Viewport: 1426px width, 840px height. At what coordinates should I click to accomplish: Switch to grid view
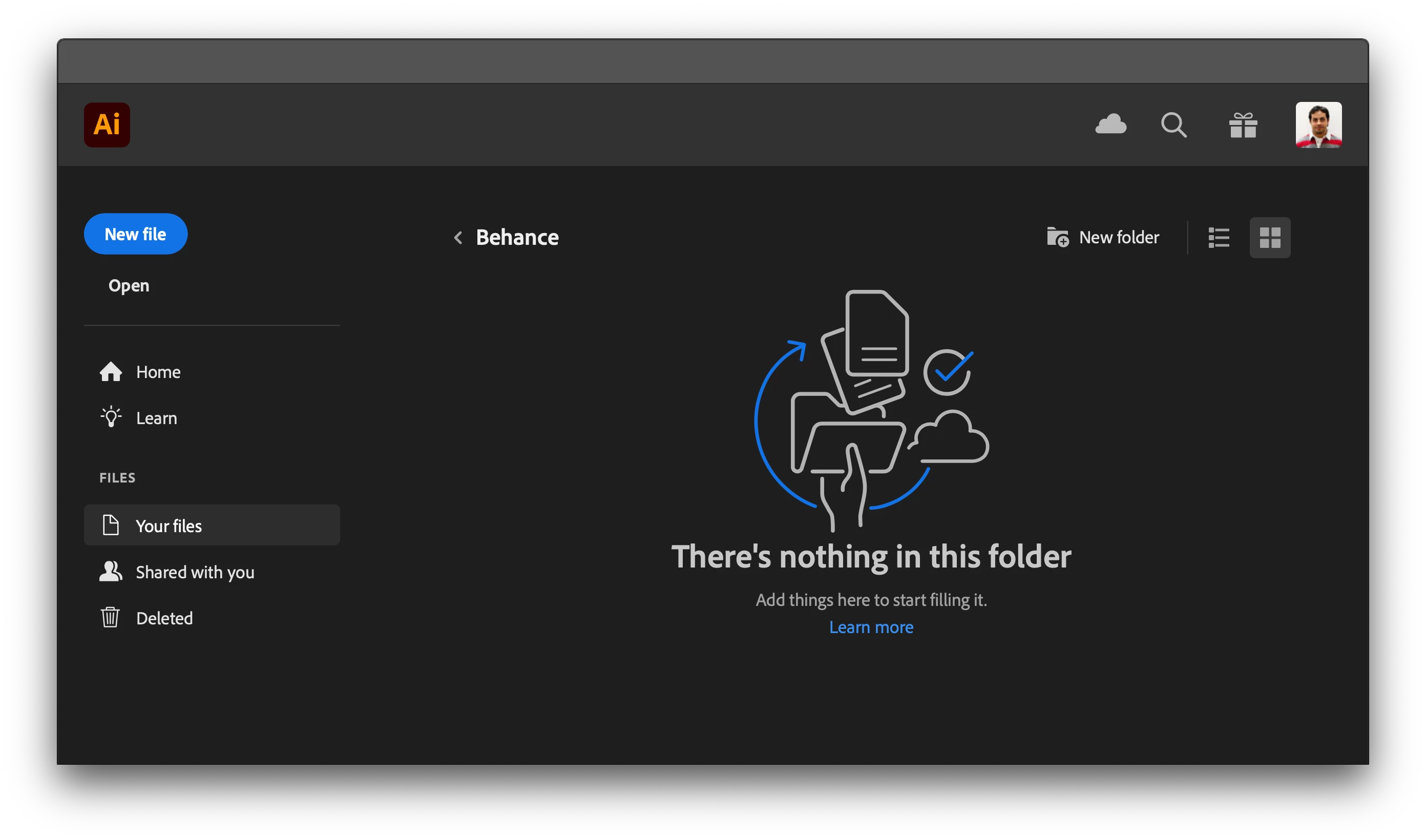pyautogui.click(x=1269, y=238)
